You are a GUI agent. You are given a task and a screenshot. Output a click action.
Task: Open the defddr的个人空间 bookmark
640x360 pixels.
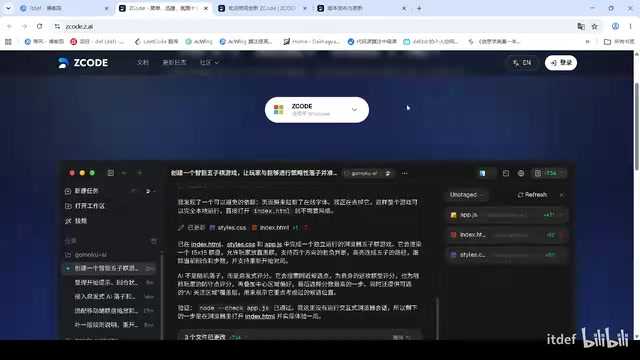point(431,42)
